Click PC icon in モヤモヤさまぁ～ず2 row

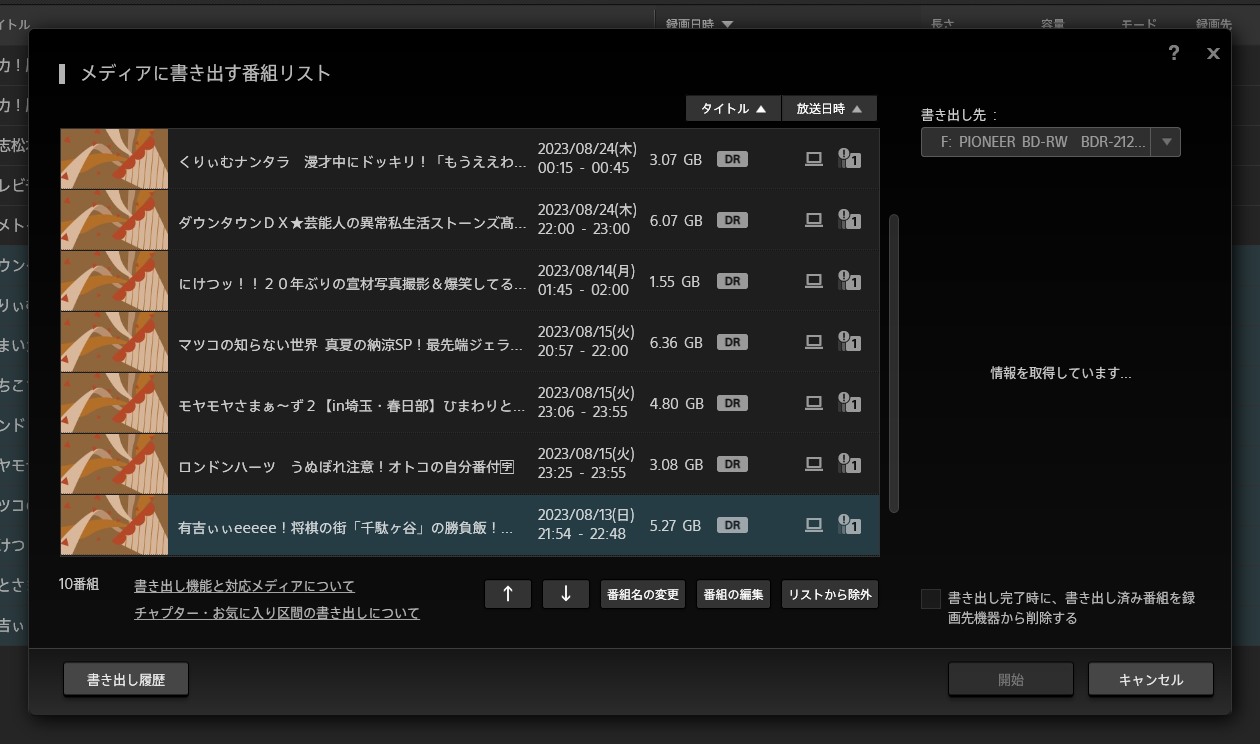click(814, 403)
